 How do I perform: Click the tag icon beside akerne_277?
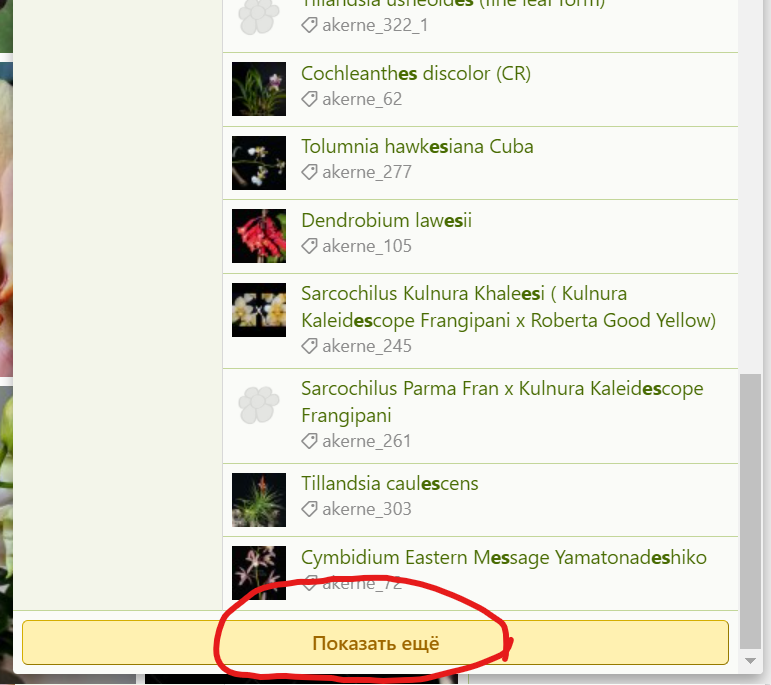click(309, 172)
